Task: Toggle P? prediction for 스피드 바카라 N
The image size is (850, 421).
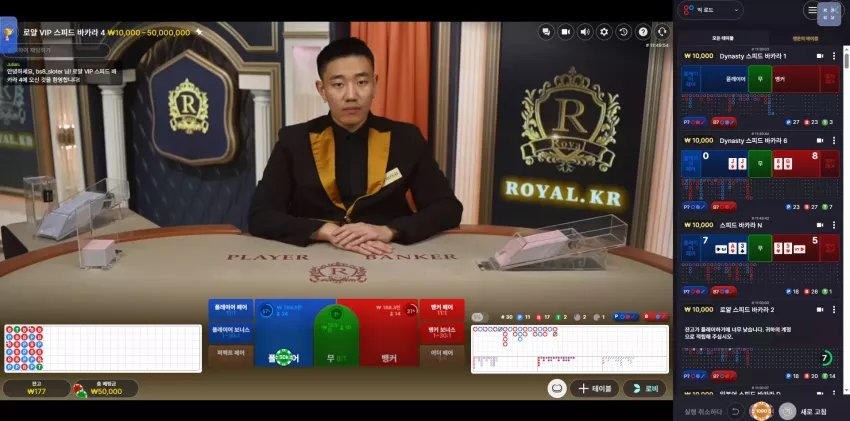Action: (694, 291)
